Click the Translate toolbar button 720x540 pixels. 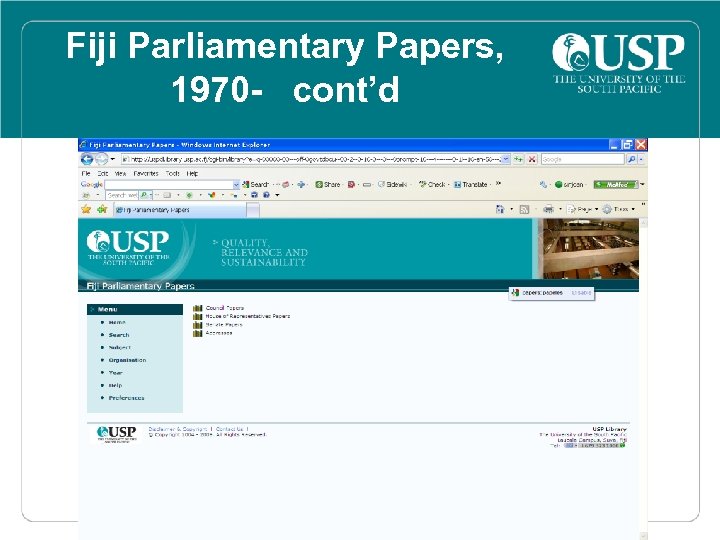[471, 185]
